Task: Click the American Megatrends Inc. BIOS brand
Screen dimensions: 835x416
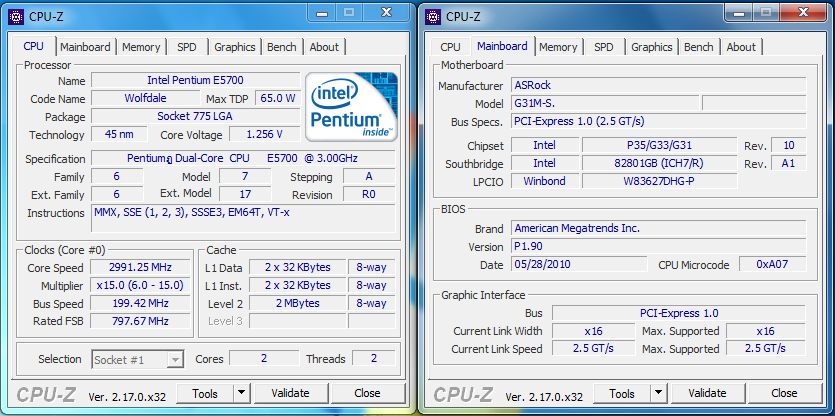Action: (x=659, y=229)
